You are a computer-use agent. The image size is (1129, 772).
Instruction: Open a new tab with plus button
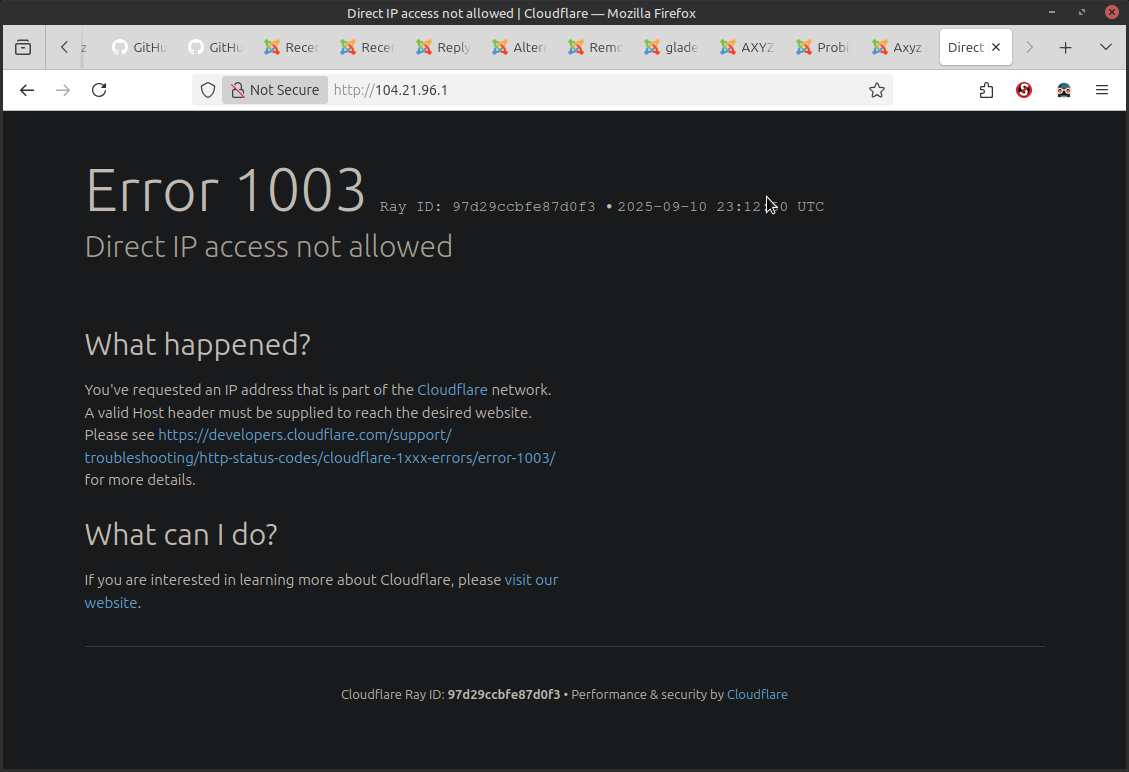tap(1066, 47)
